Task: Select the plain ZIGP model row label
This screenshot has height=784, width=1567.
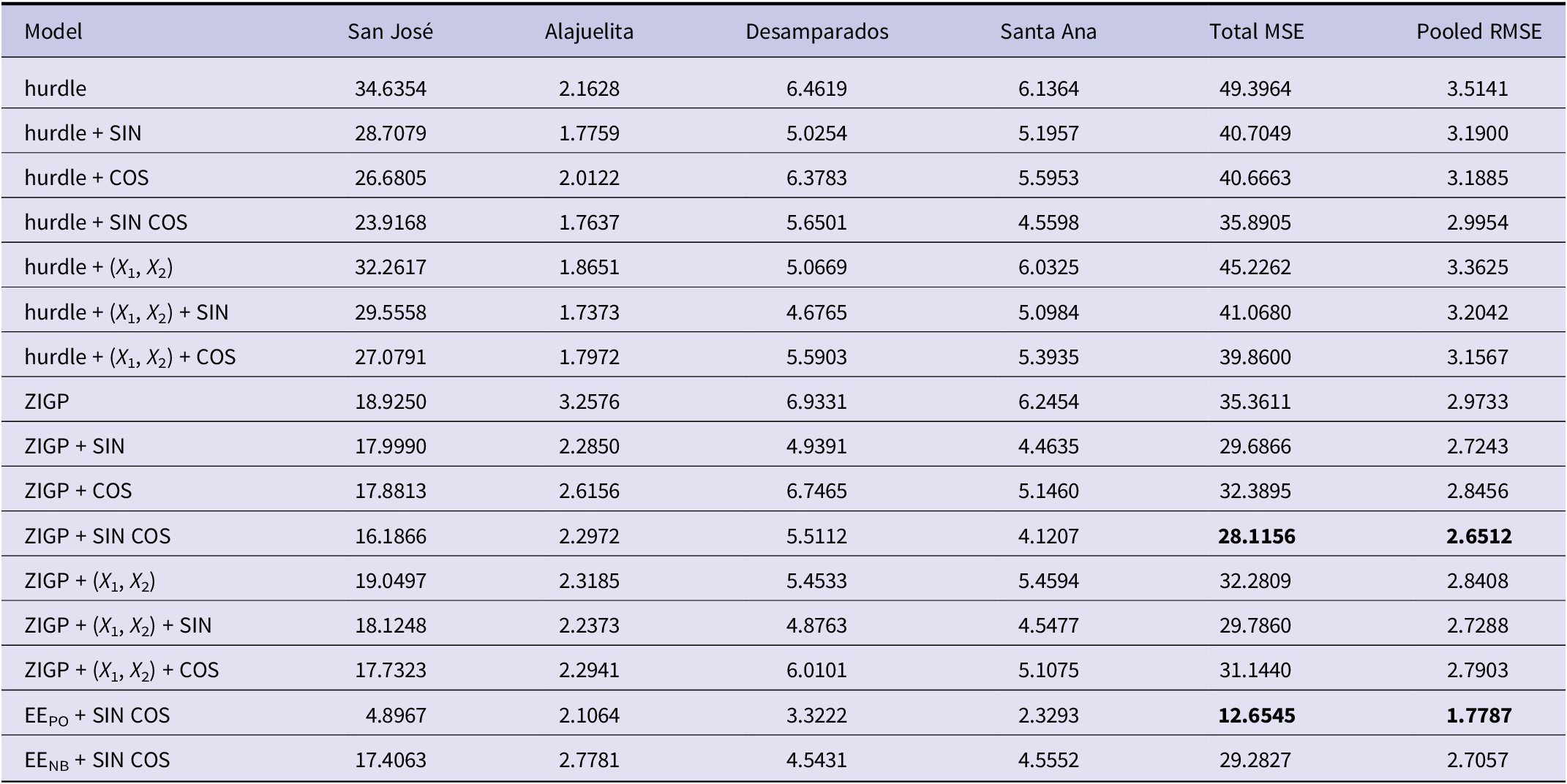Action: [x=47, y=402]
